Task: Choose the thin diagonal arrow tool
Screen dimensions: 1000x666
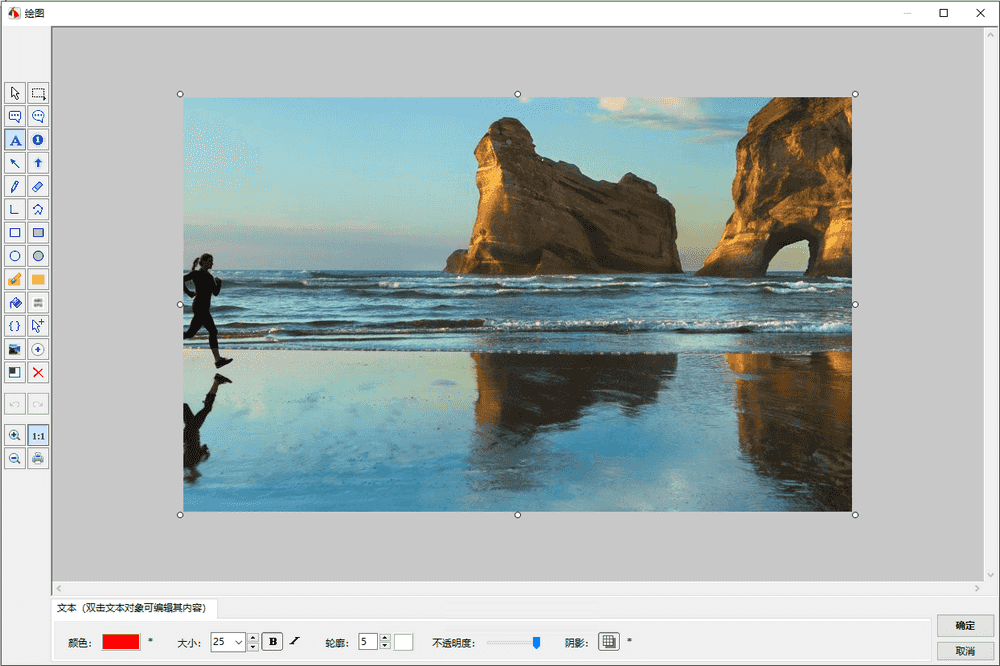Action: tap(15, 163)
